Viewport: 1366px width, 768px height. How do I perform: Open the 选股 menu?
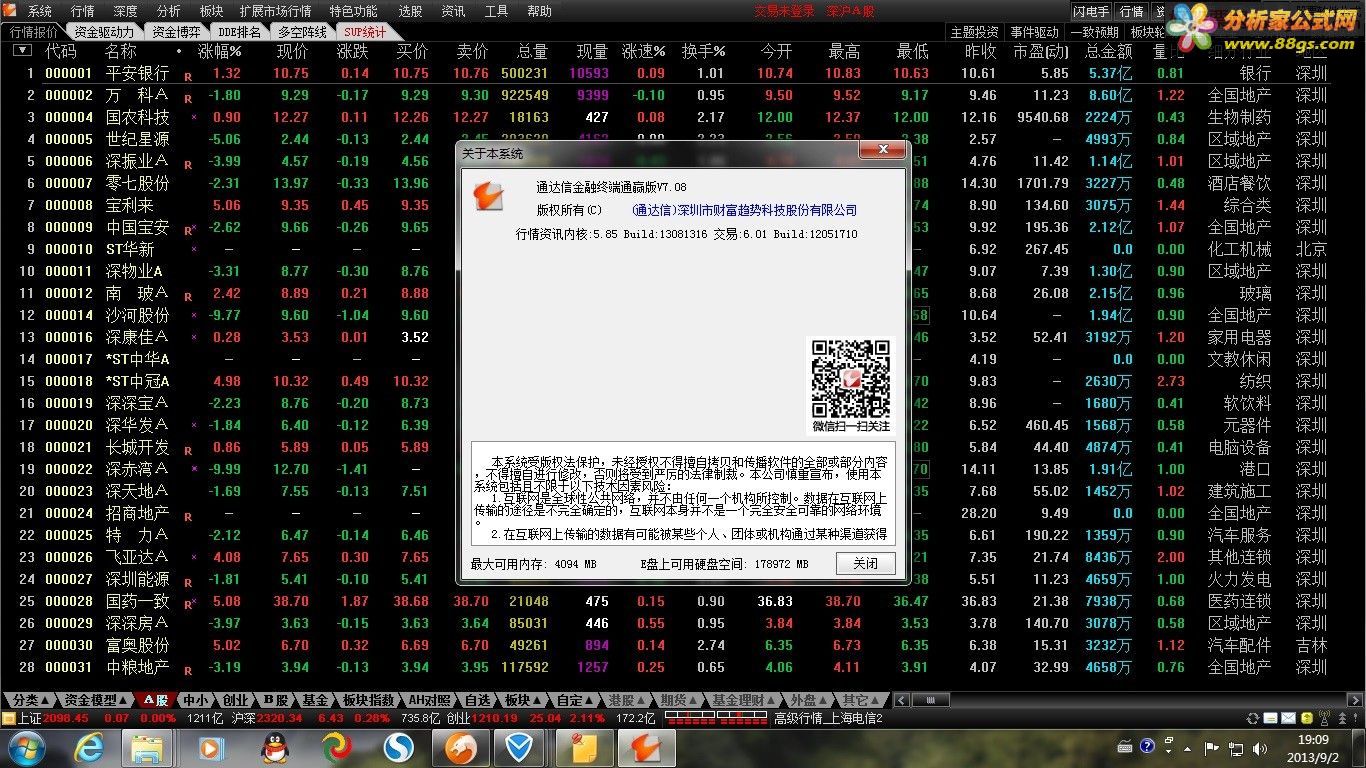411,11
